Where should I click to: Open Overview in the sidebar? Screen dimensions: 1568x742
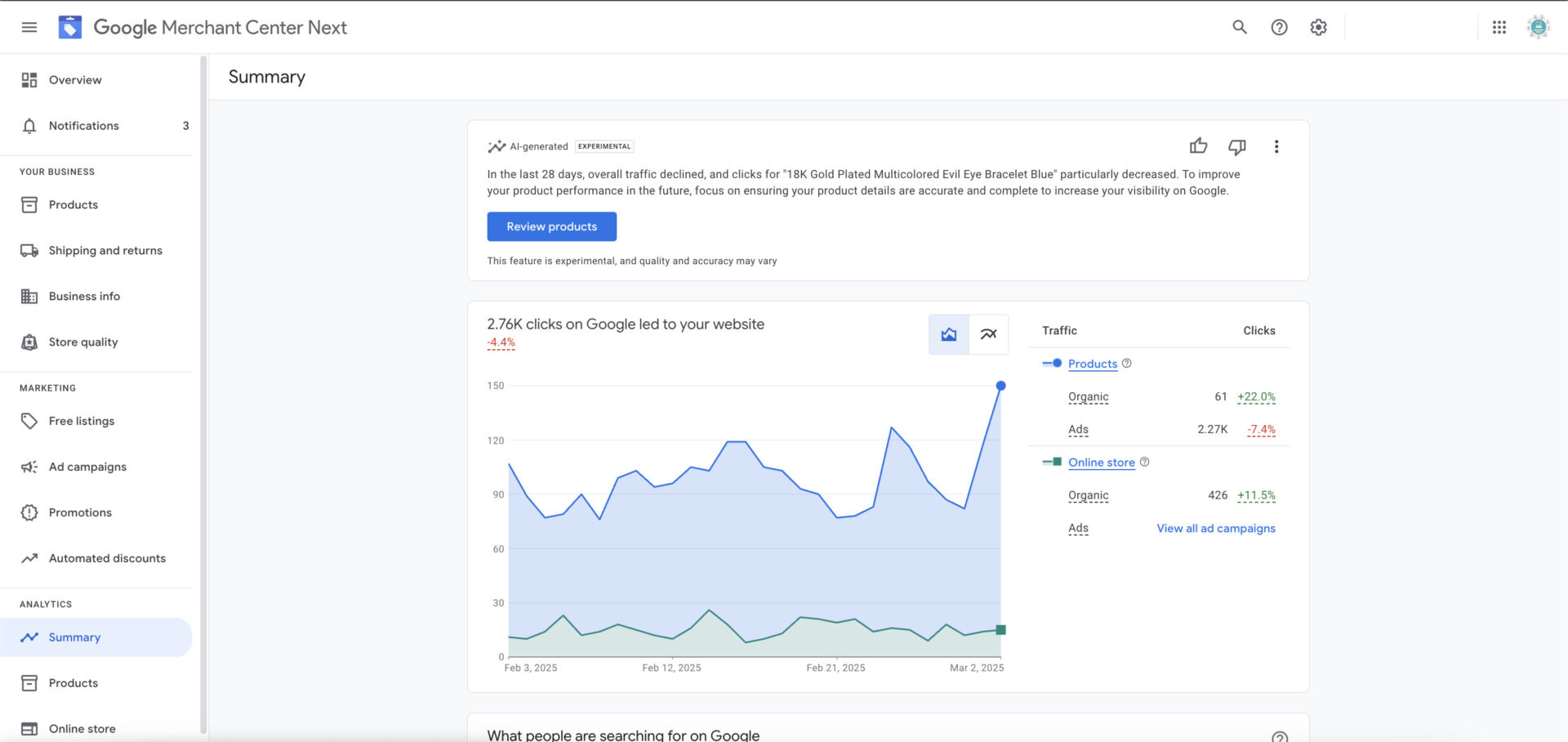coord(96,79)
